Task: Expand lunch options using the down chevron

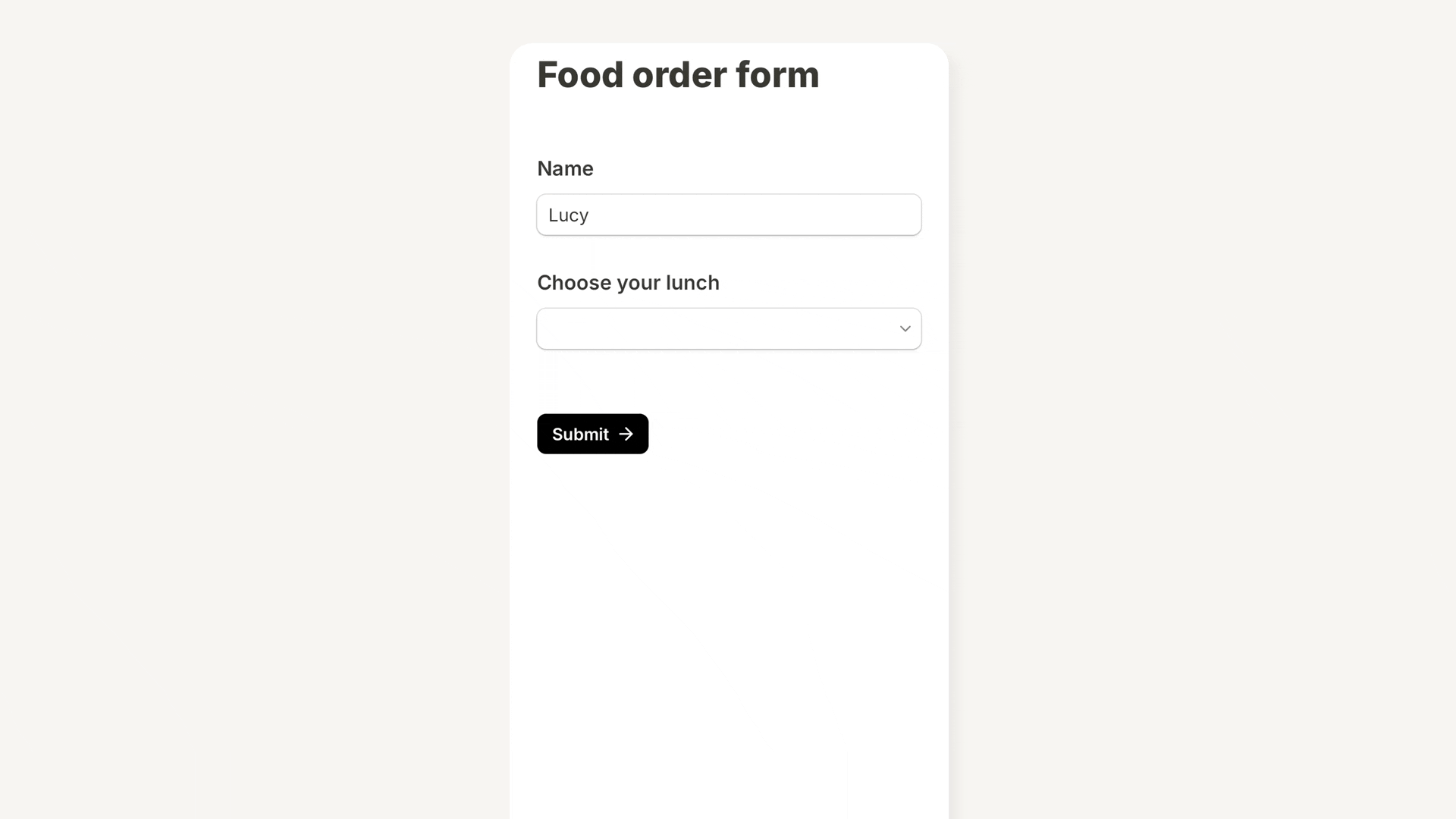Action: (905, 328)
